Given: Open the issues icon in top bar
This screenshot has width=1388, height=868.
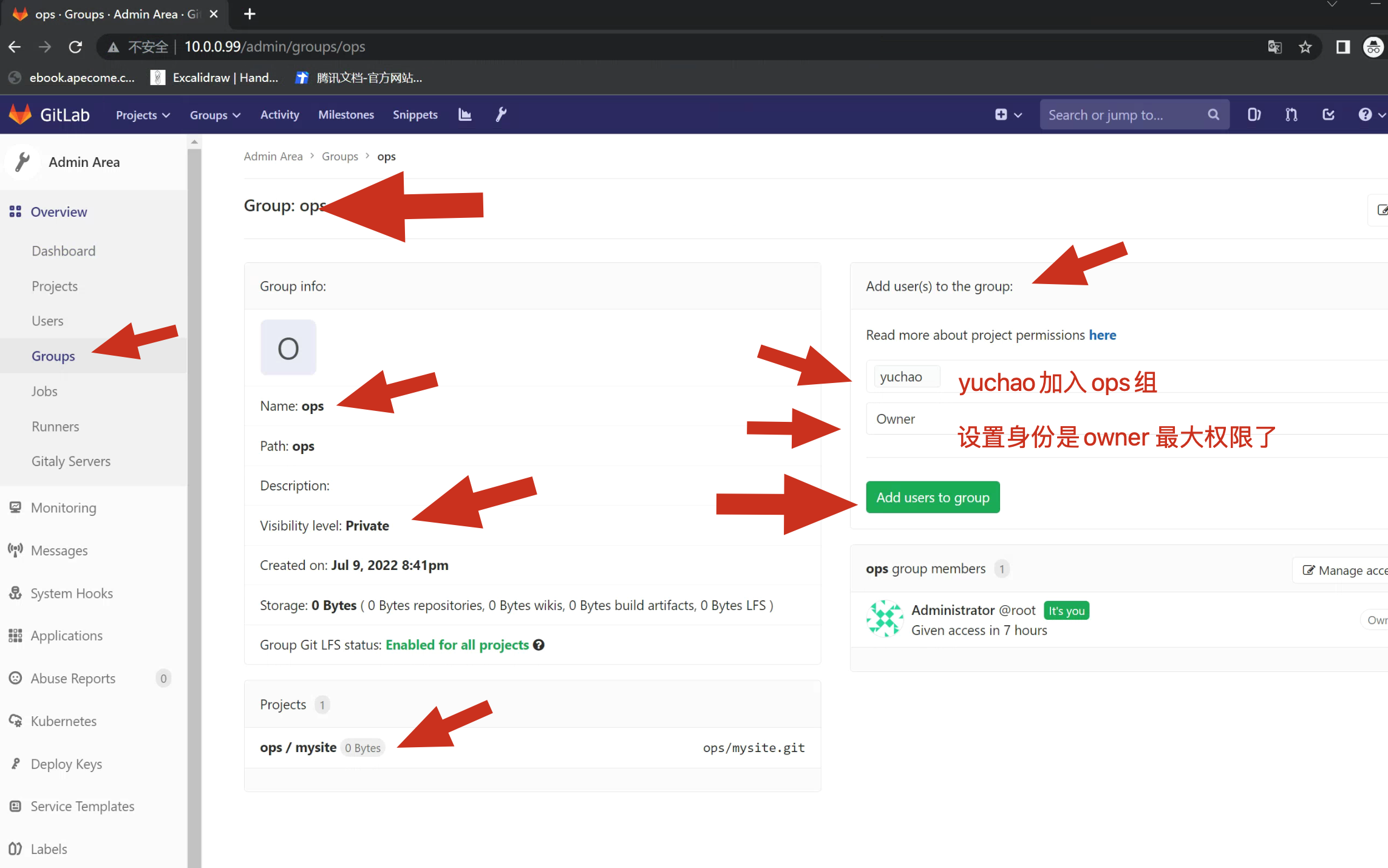Looking at the screenshot, I should tap(1254, 115).
